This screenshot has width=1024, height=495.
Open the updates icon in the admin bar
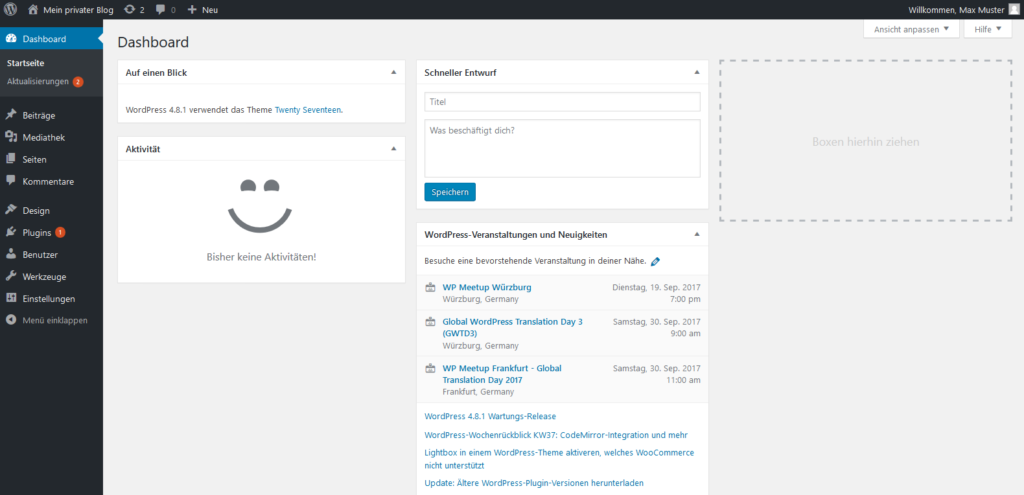[130, 10]
